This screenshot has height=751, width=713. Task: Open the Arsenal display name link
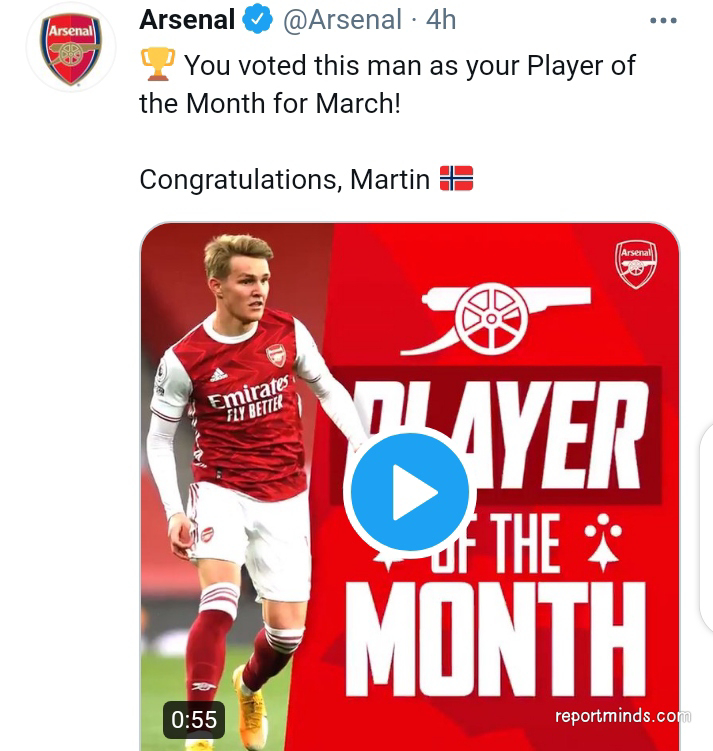[x=187, y=19]
